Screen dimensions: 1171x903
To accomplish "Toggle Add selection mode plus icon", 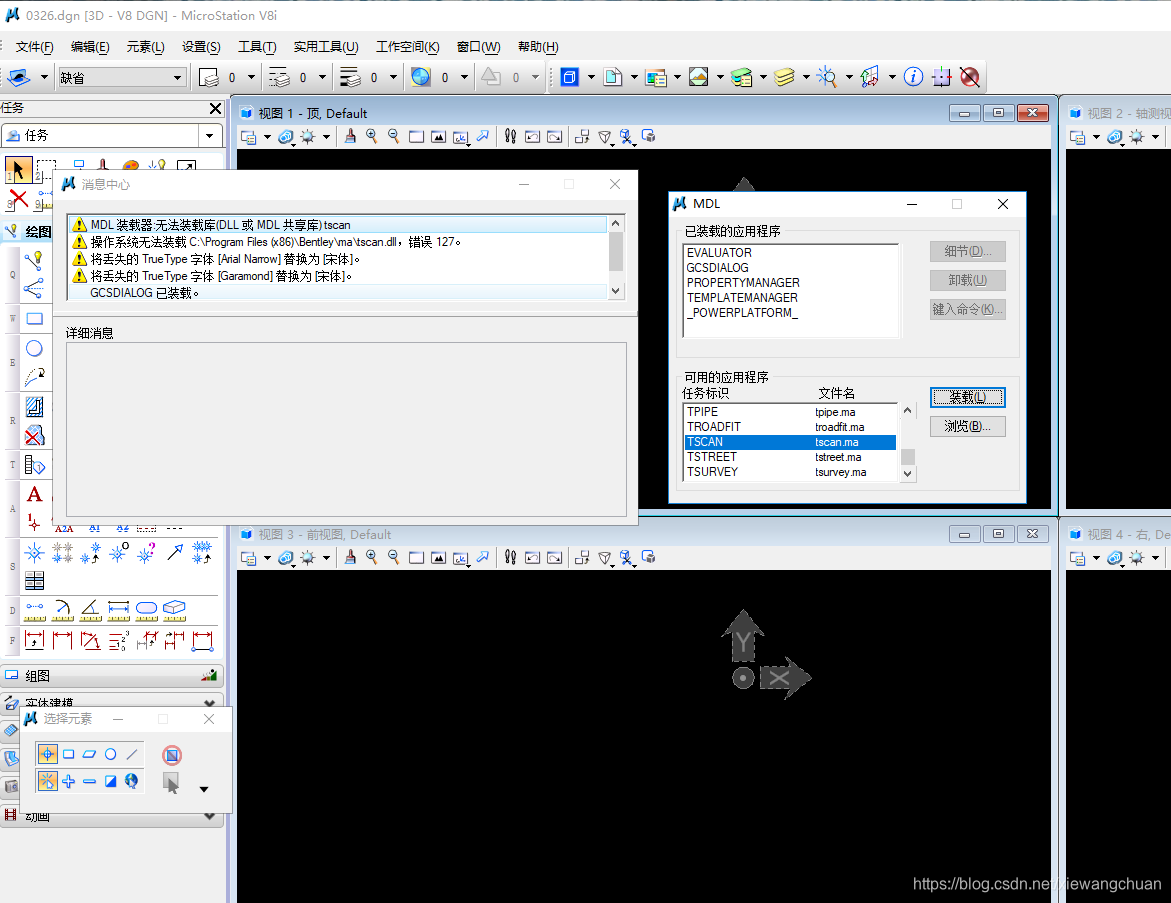I will (x=69, y=781).
